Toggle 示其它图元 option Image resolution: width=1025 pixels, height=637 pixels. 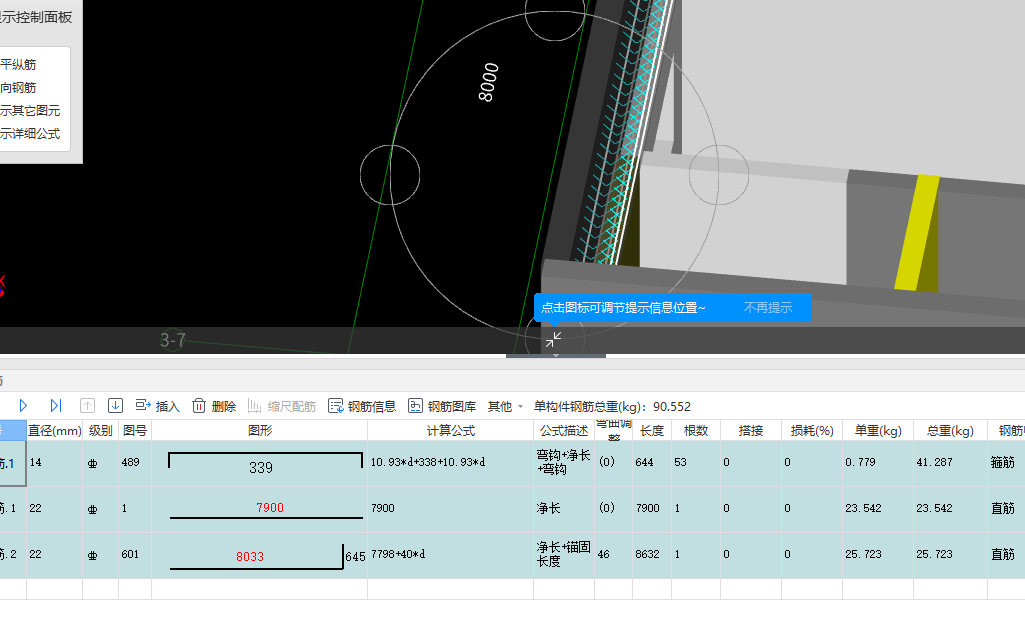coord(30,111)
